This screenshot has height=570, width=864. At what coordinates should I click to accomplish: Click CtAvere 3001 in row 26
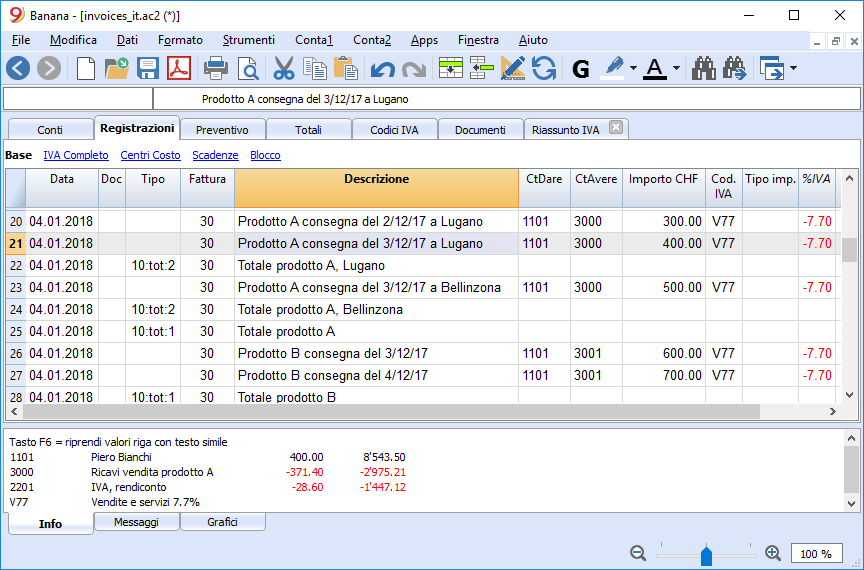click(596, 354)
